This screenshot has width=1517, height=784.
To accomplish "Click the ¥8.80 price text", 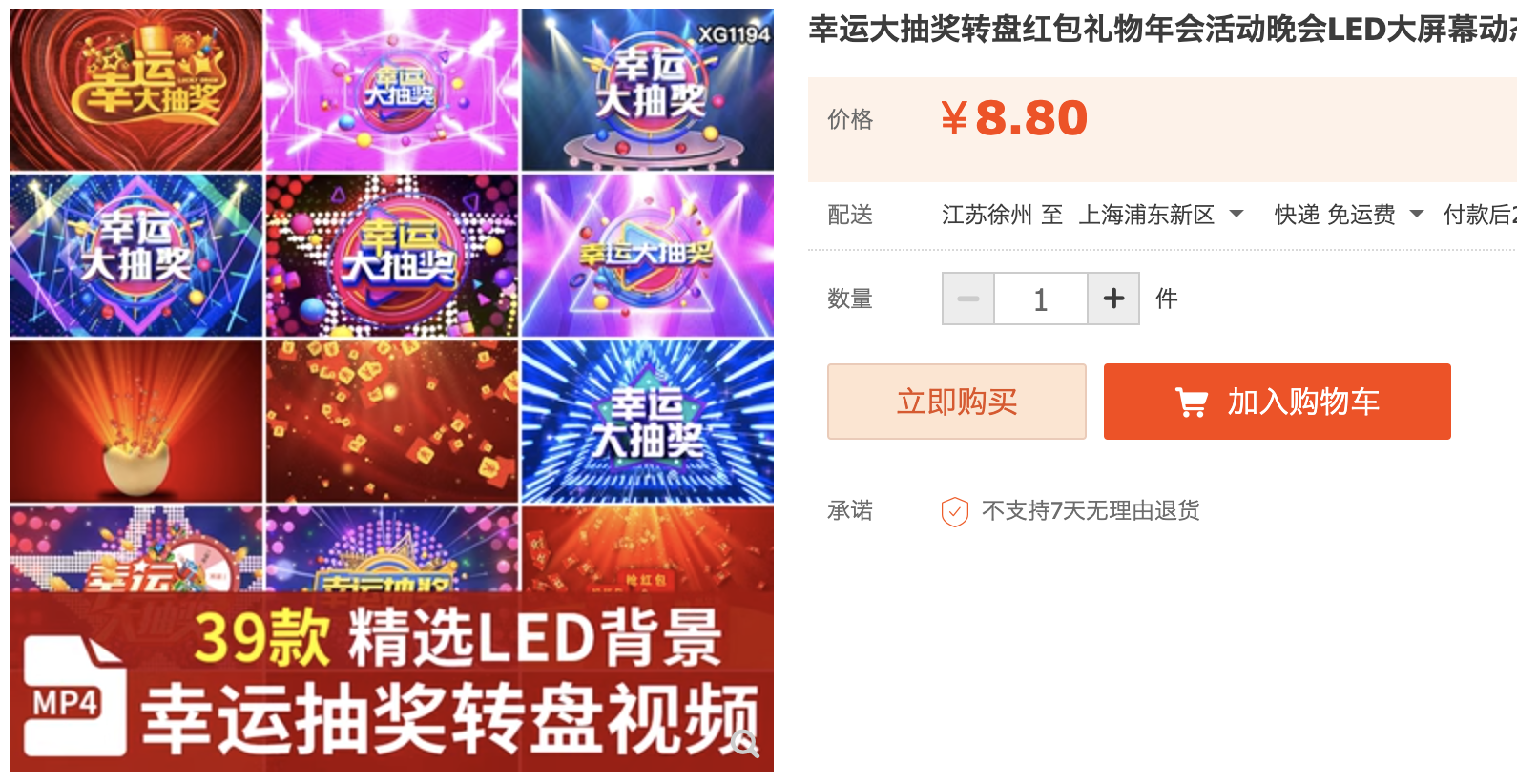I will (1014, 118).
